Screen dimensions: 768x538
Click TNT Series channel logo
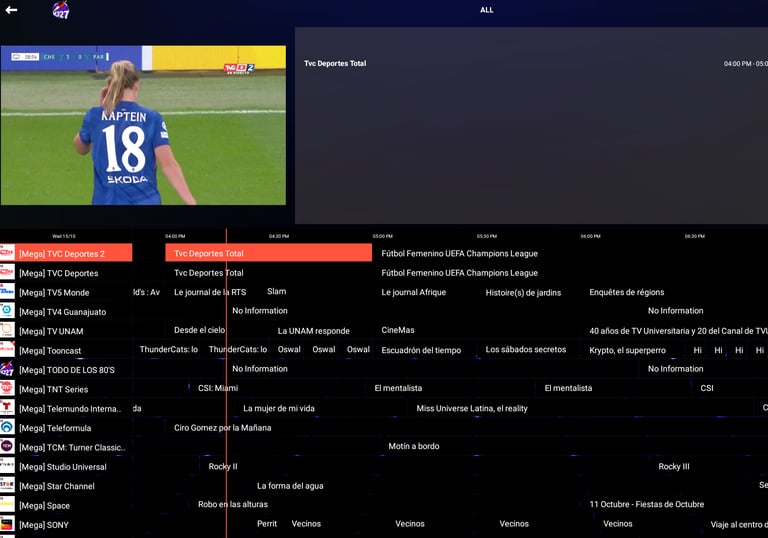click(7, 388)
